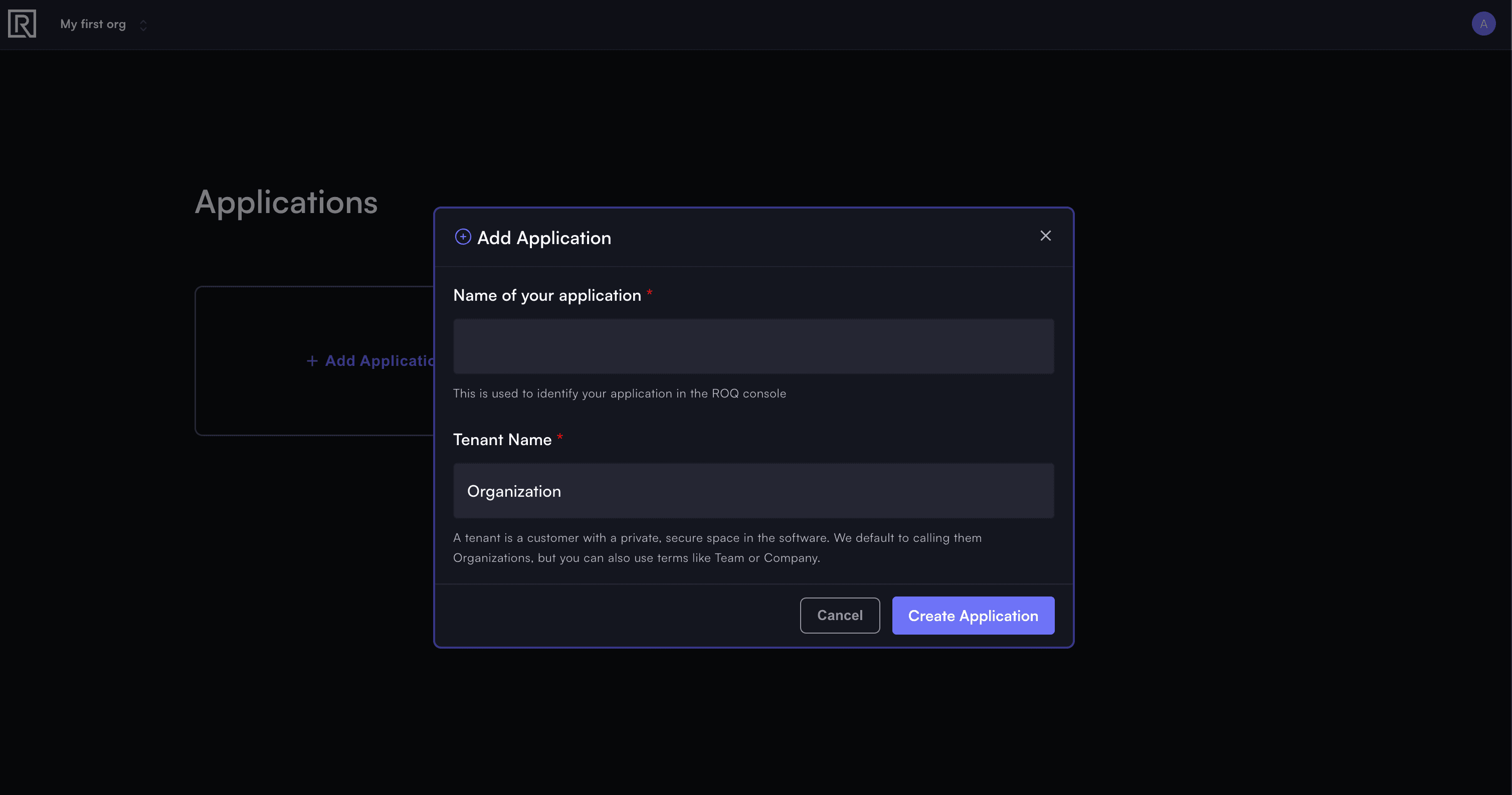Click Create Application button

pyautogui.click(x=973, y=616)
